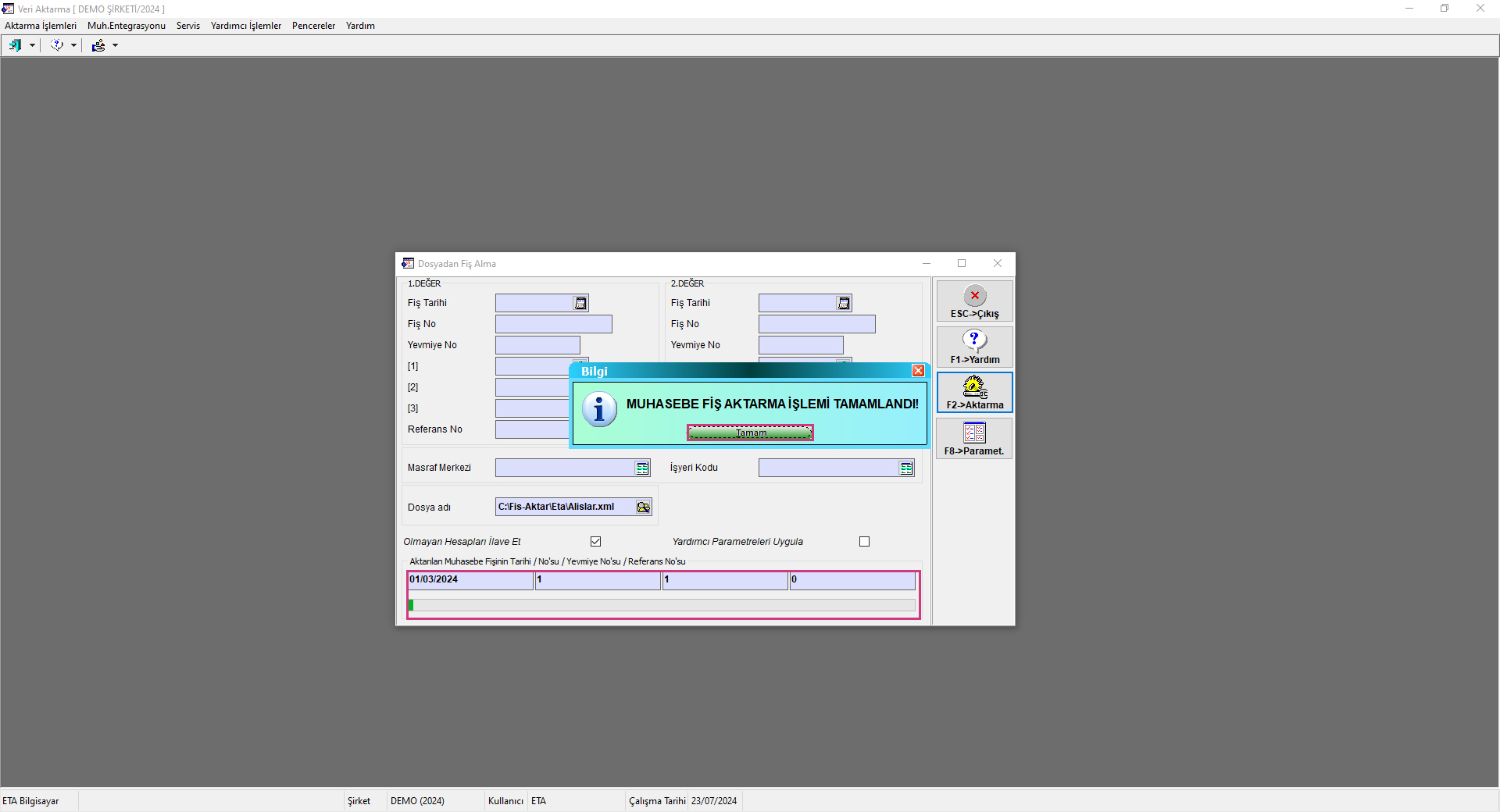Click the ESC Çıkış exit button
Screen dimensions: 1500x812
[974, 301]
